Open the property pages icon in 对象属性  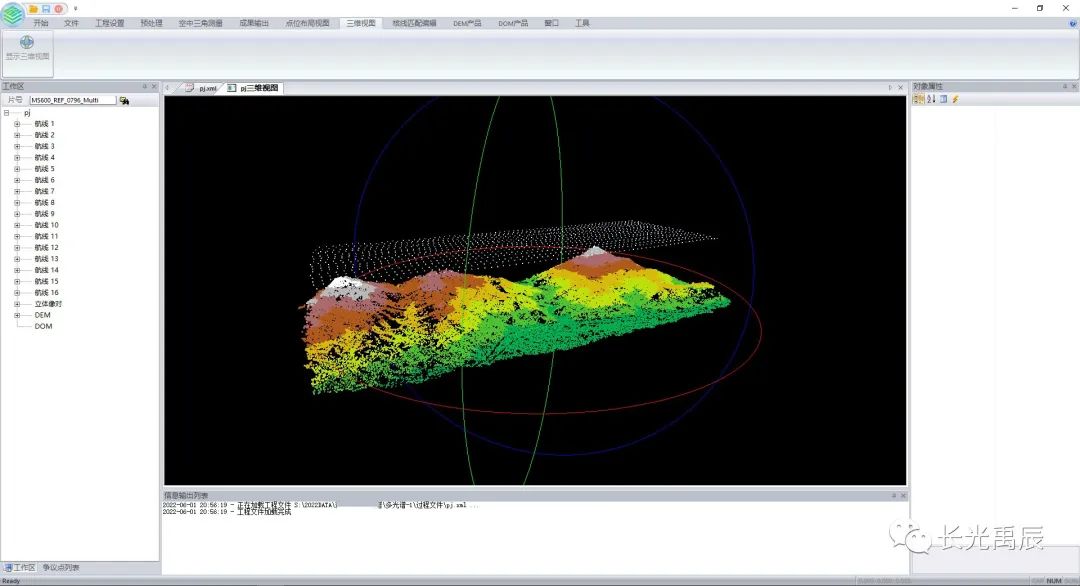coord(943,99)
